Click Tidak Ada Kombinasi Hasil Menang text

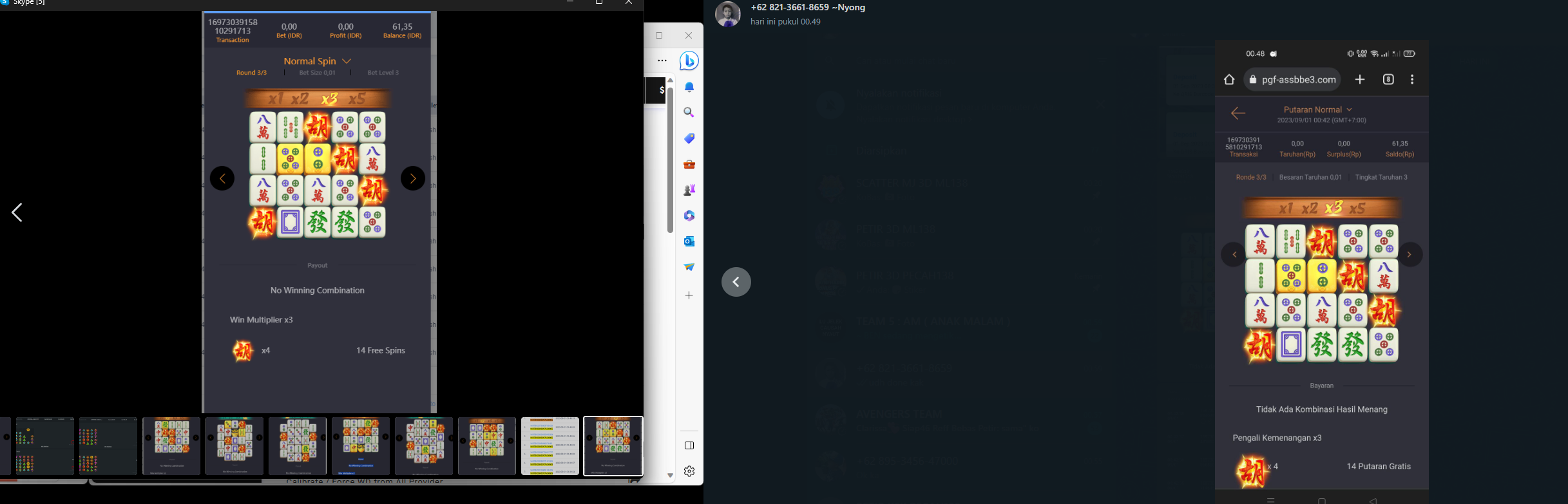coord(1321,409)
